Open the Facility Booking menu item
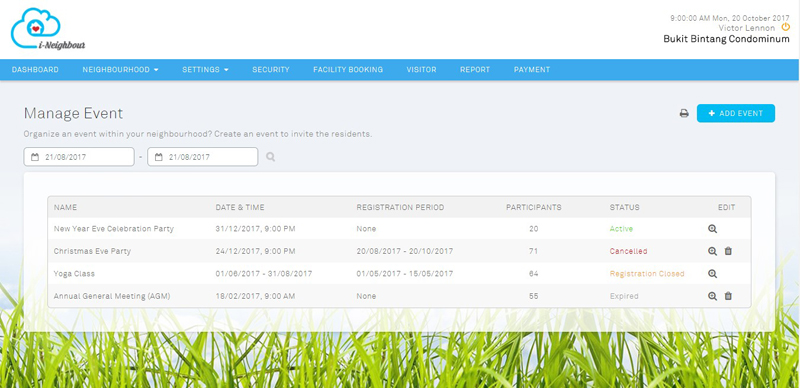The image size is (800, 388). tap(348, 70)
